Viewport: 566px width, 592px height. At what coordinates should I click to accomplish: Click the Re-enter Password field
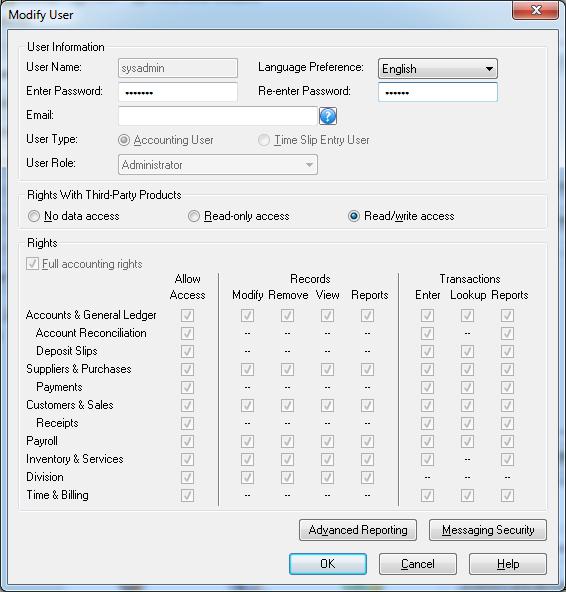pos(438,92)
